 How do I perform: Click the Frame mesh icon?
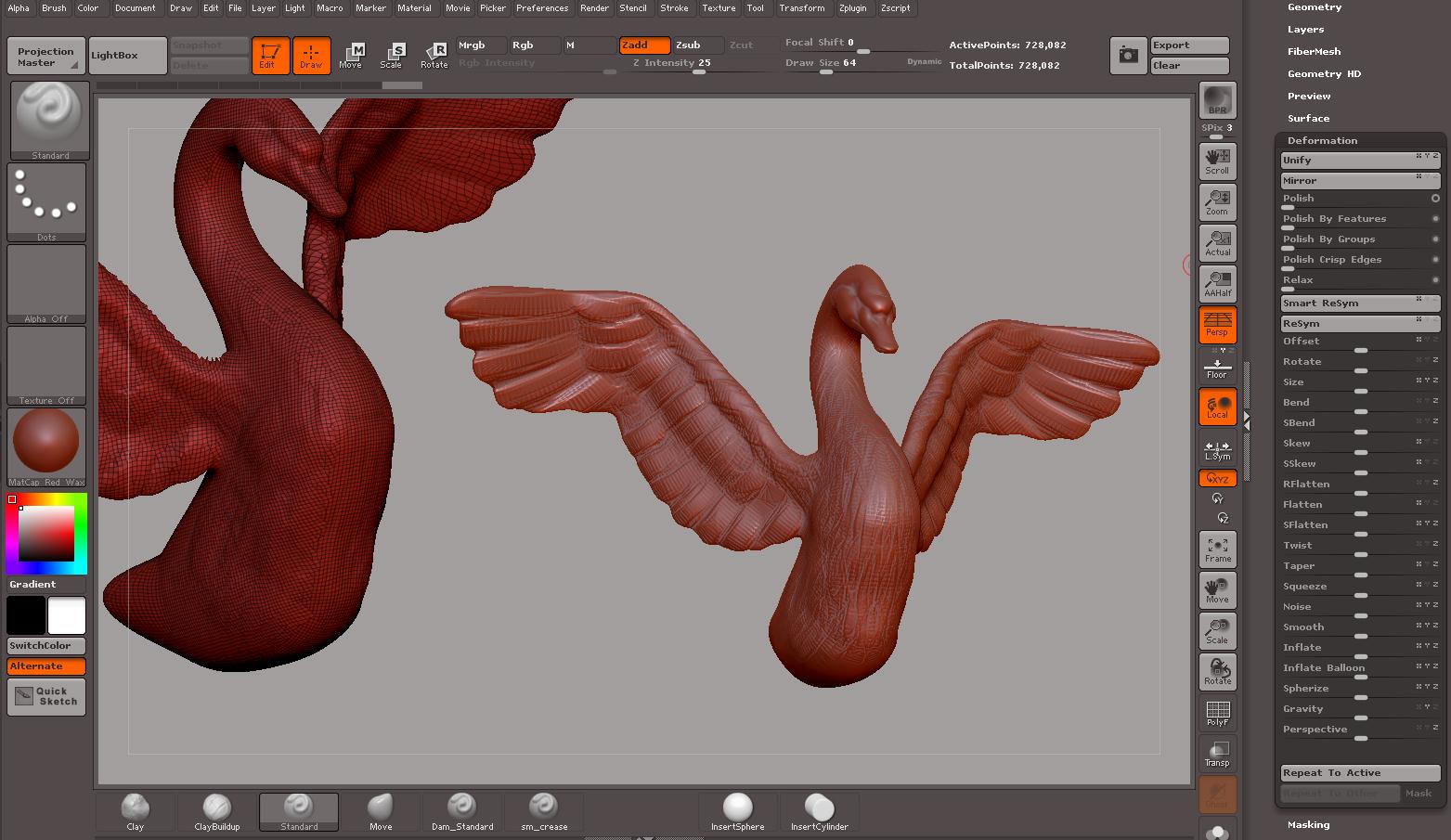pos(1217,549)
